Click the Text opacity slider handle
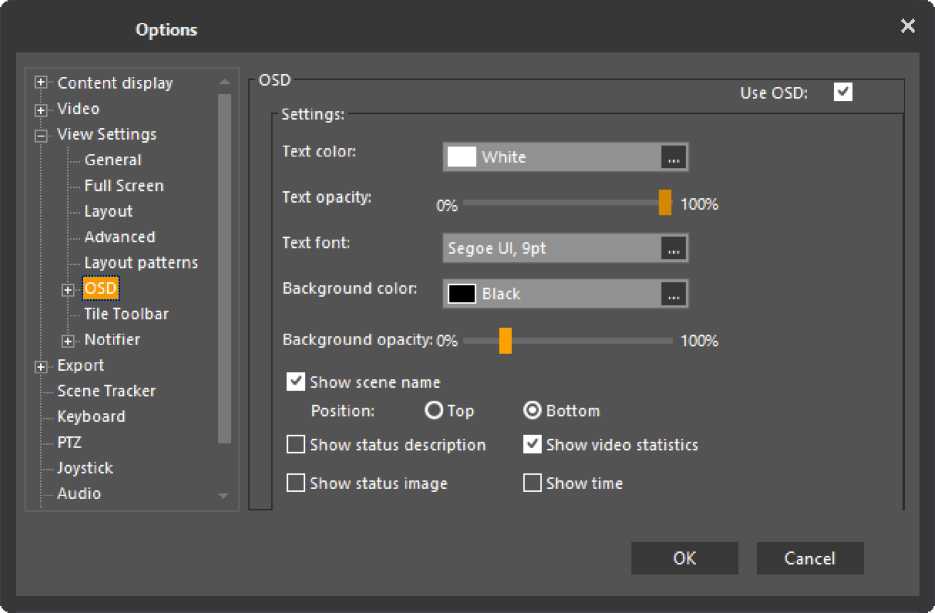The height and width of the screenshot is (613, 935). point(665,203)
